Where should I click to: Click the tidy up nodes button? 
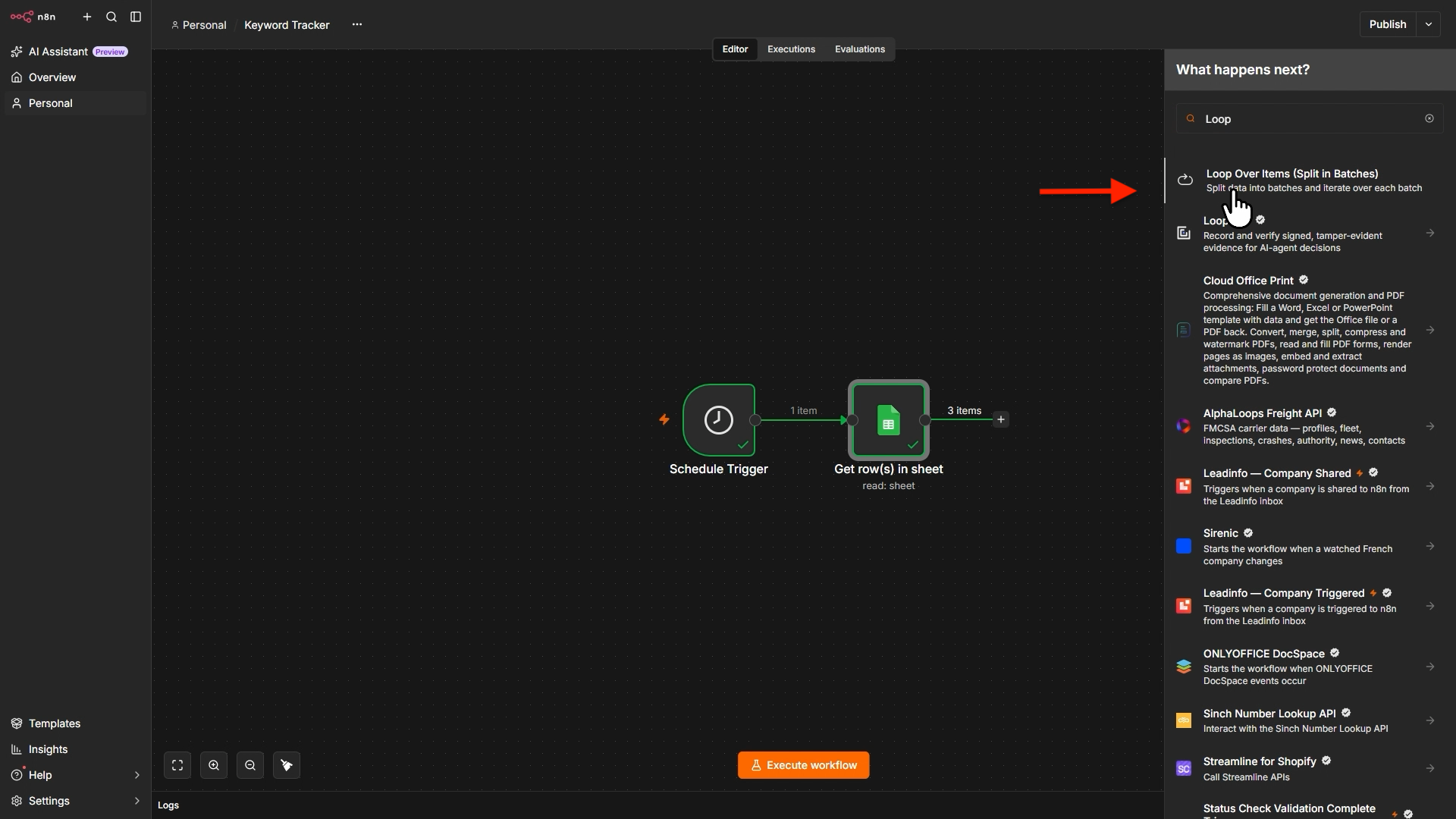287,765
